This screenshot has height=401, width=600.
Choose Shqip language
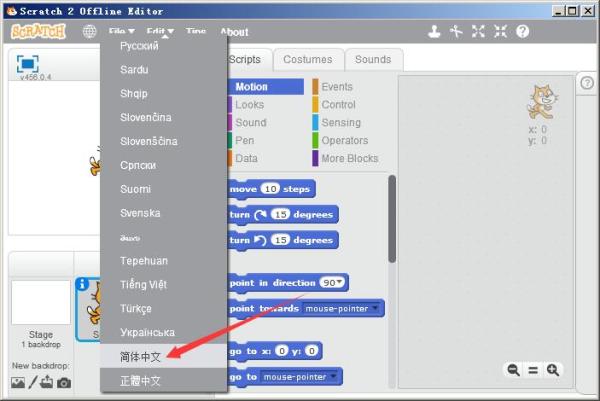coord(164,94)
